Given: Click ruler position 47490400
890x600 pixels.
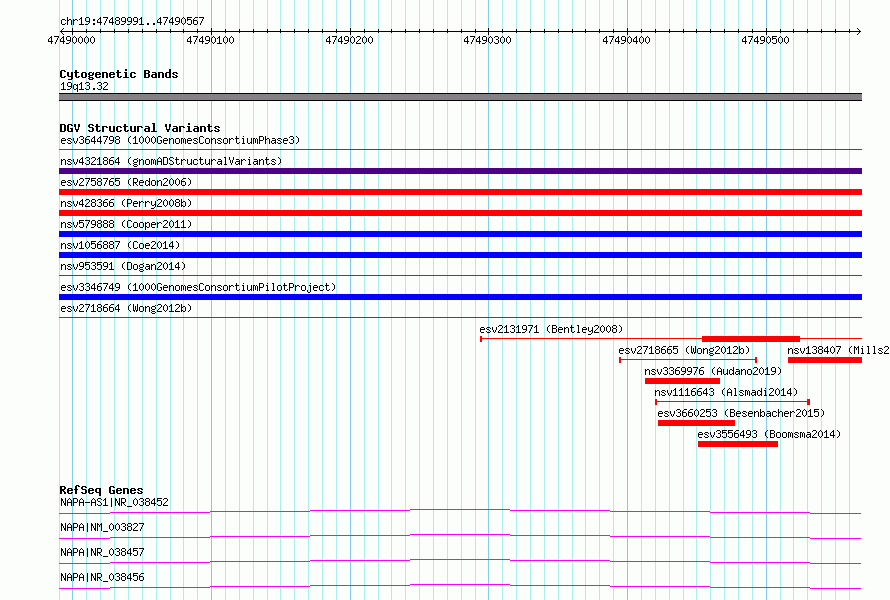Looking at the screenshot, I should pos(627,40).
